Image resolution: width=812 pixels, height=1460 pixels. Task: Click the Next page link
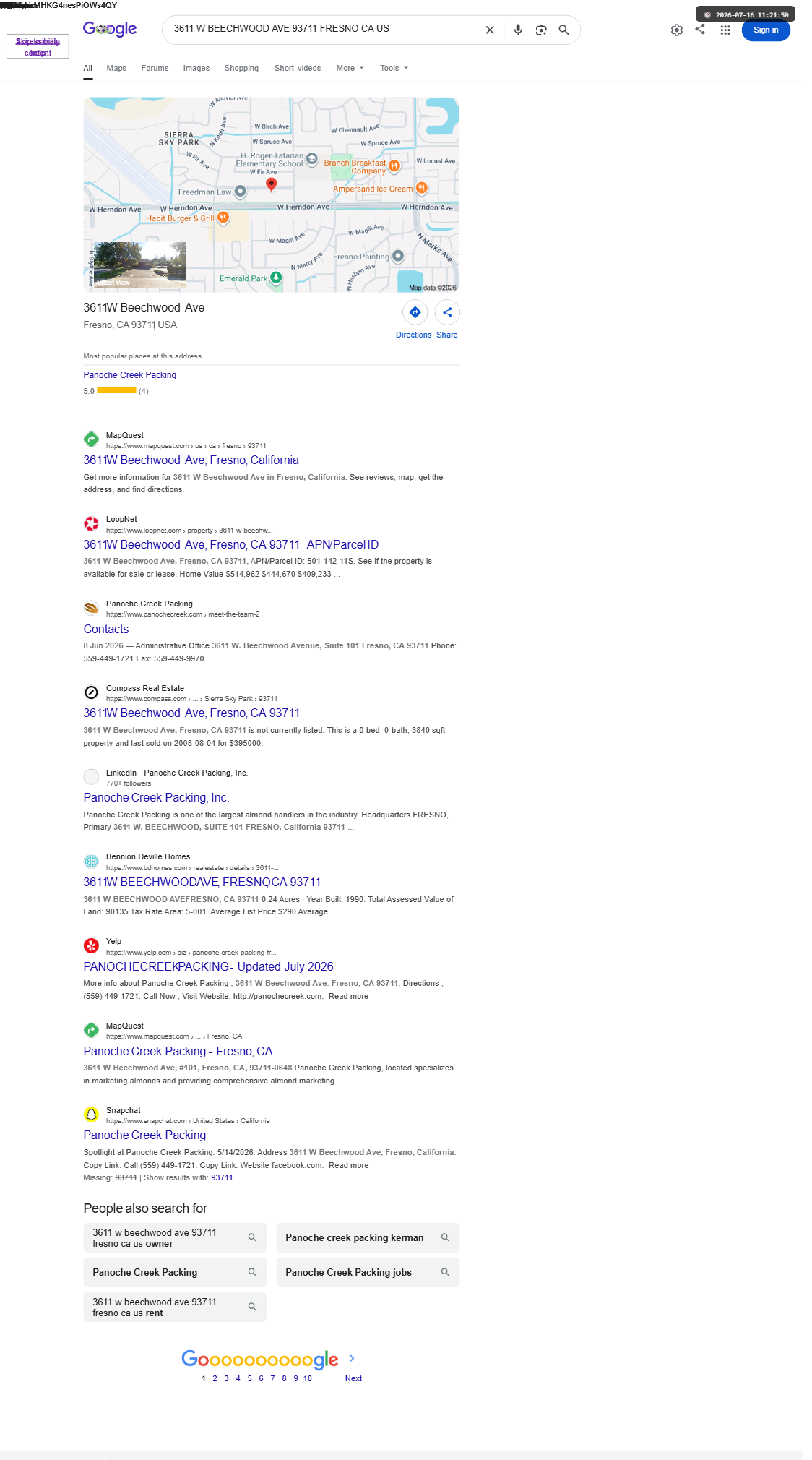[x=353, y=1378]
